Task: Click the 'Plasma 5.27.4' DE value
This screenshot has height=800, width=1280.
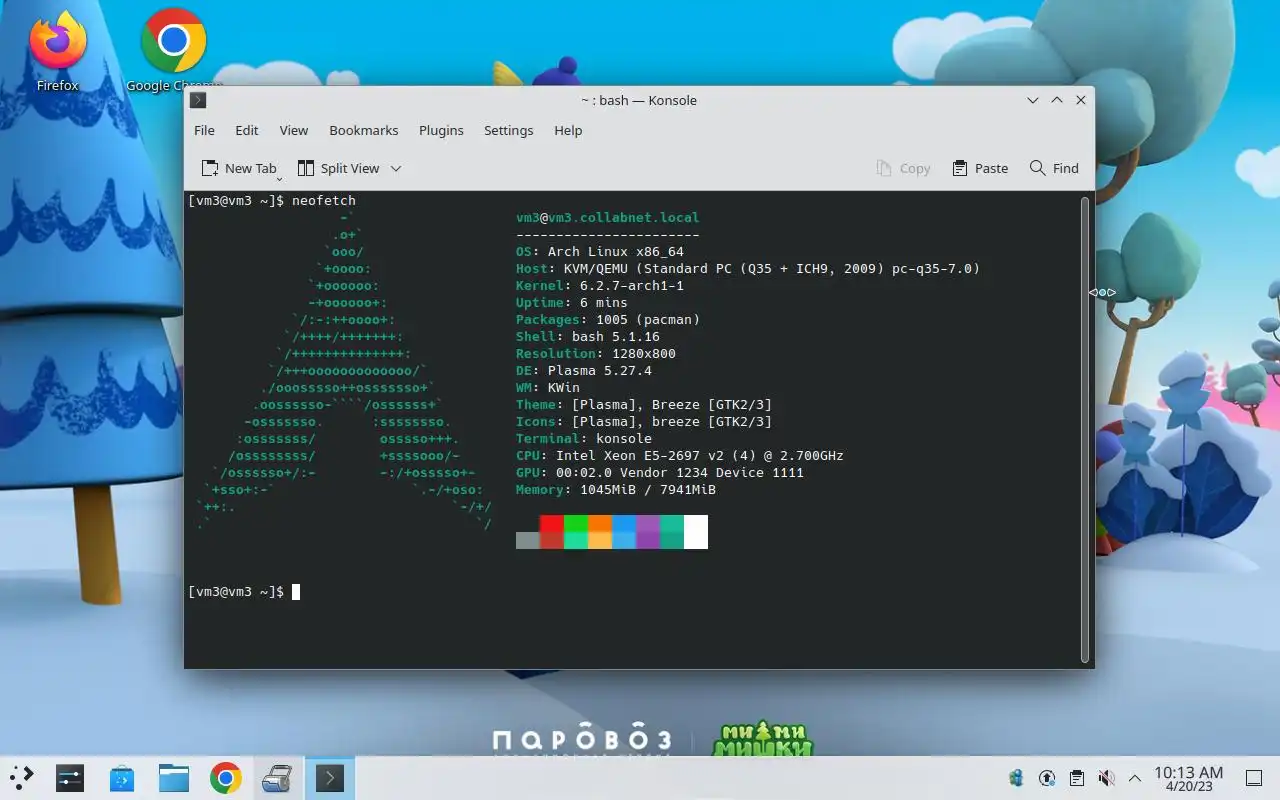Action: pos(600,371)
